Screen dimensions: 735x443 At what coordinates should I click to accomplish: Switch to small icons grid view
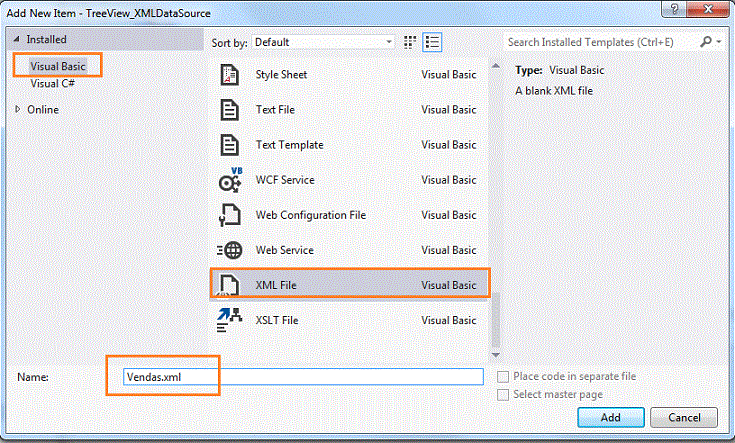410,42
